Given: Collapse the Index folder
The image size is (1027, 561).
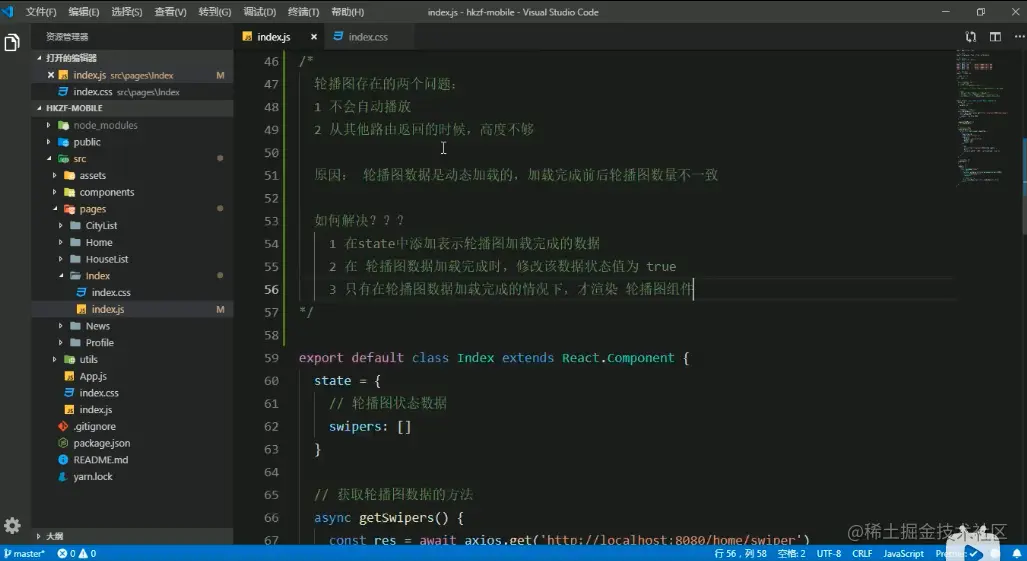Looking at the screenshot, I should pyautogui.click(x=61, y=276).
